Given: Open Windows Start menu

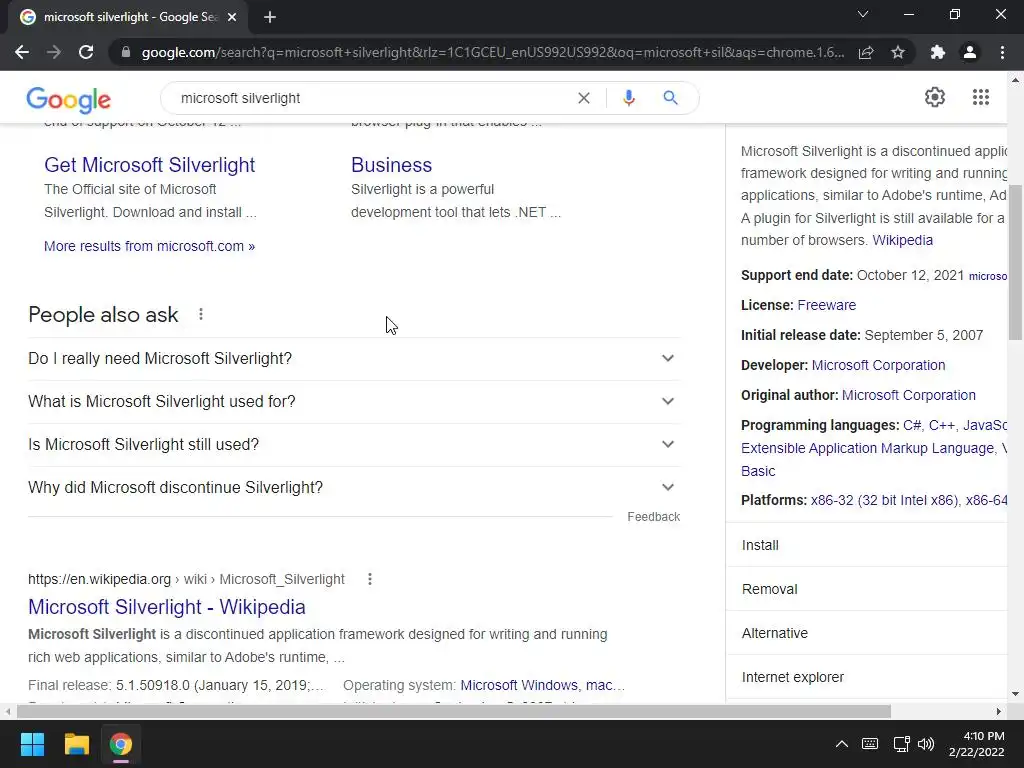Looking at the screenshot, I should tap(32, 744).
